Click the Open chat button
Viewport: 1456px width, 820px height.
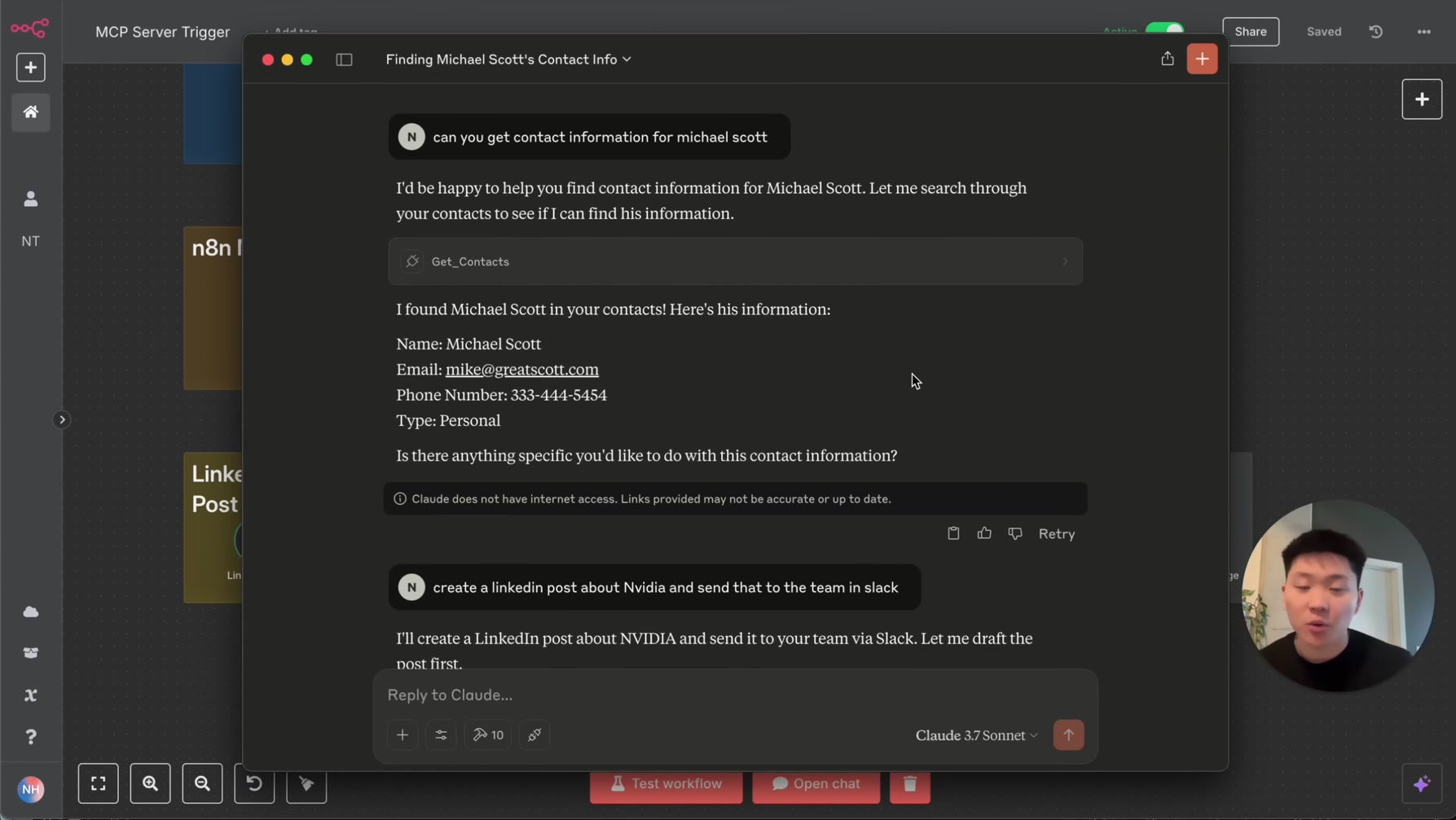point(816,785)
